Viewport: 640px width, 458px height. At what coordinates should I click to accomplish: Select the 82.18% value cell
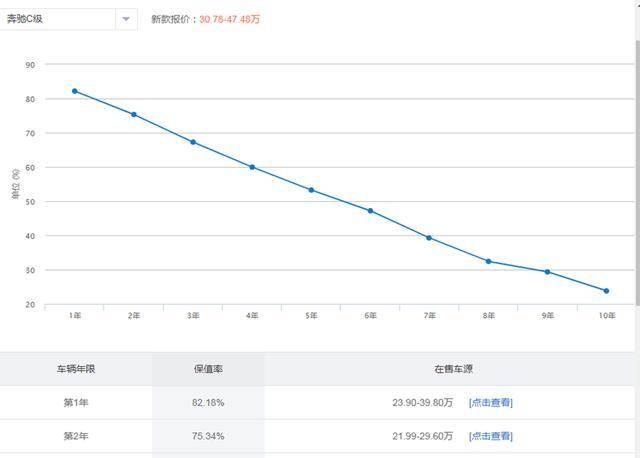coord(208,403)
